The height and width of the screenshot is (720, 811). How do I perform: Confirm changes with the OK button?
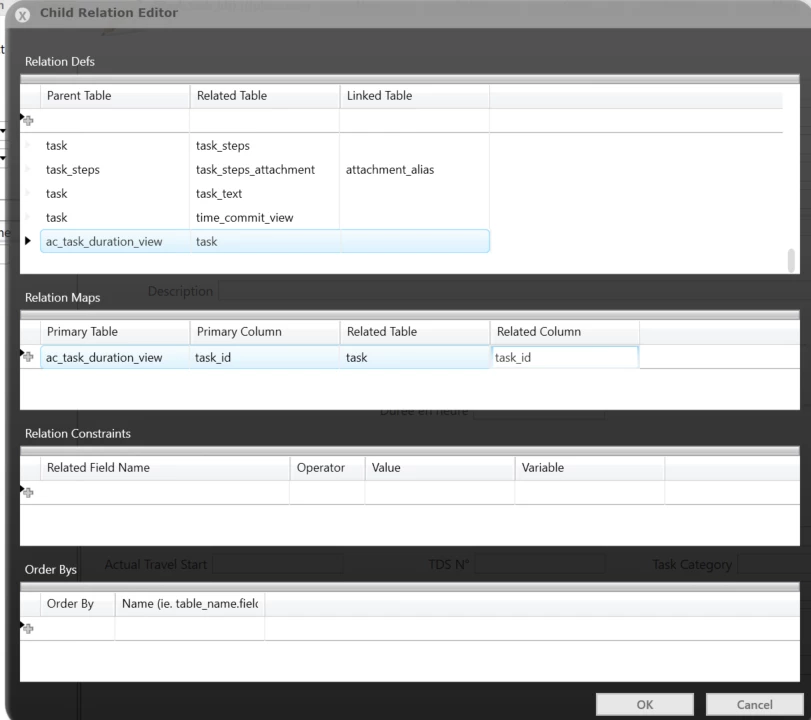[644, 703]
